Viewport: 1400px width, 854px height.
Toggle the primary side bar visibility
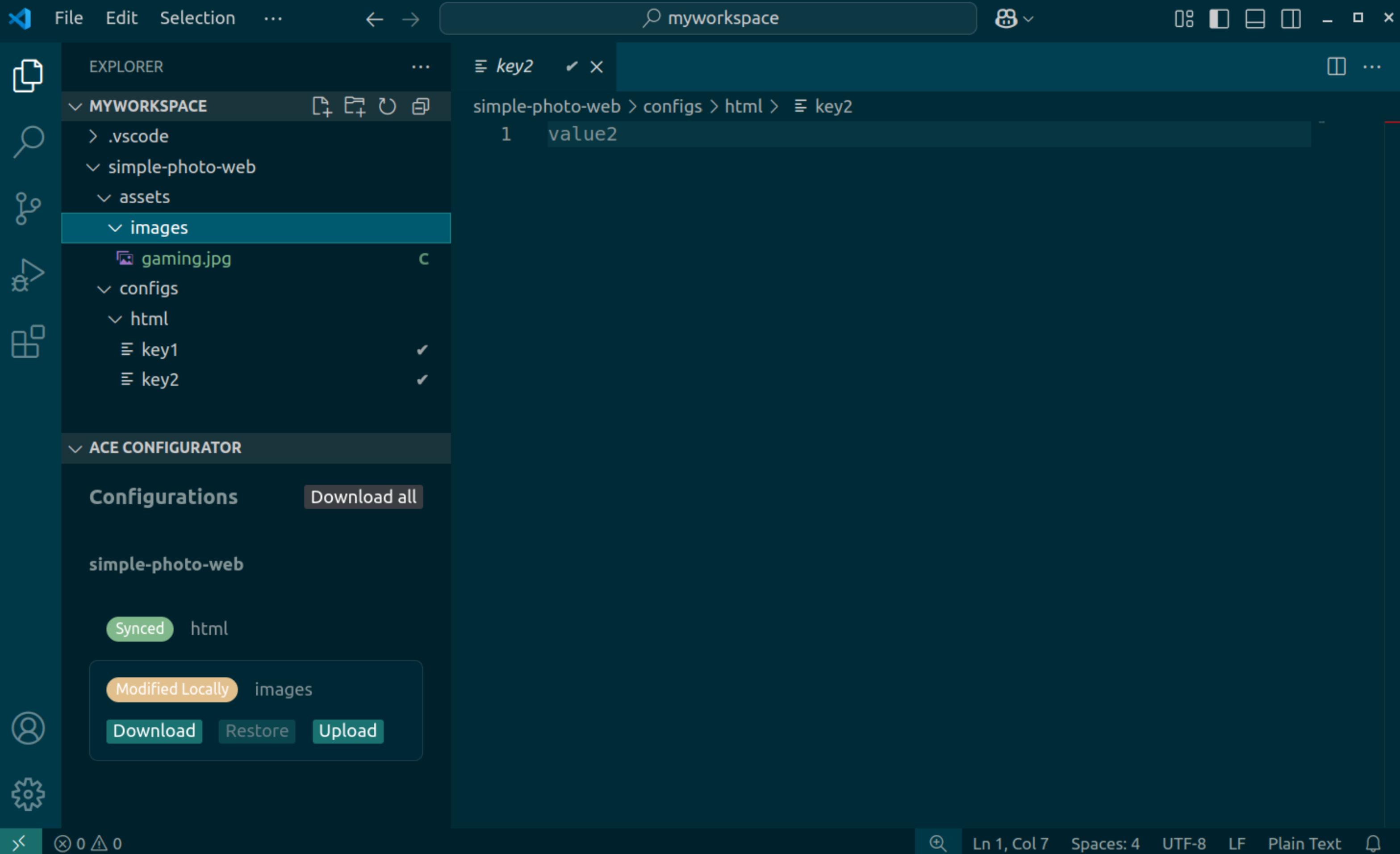(x=1219, y=19)
